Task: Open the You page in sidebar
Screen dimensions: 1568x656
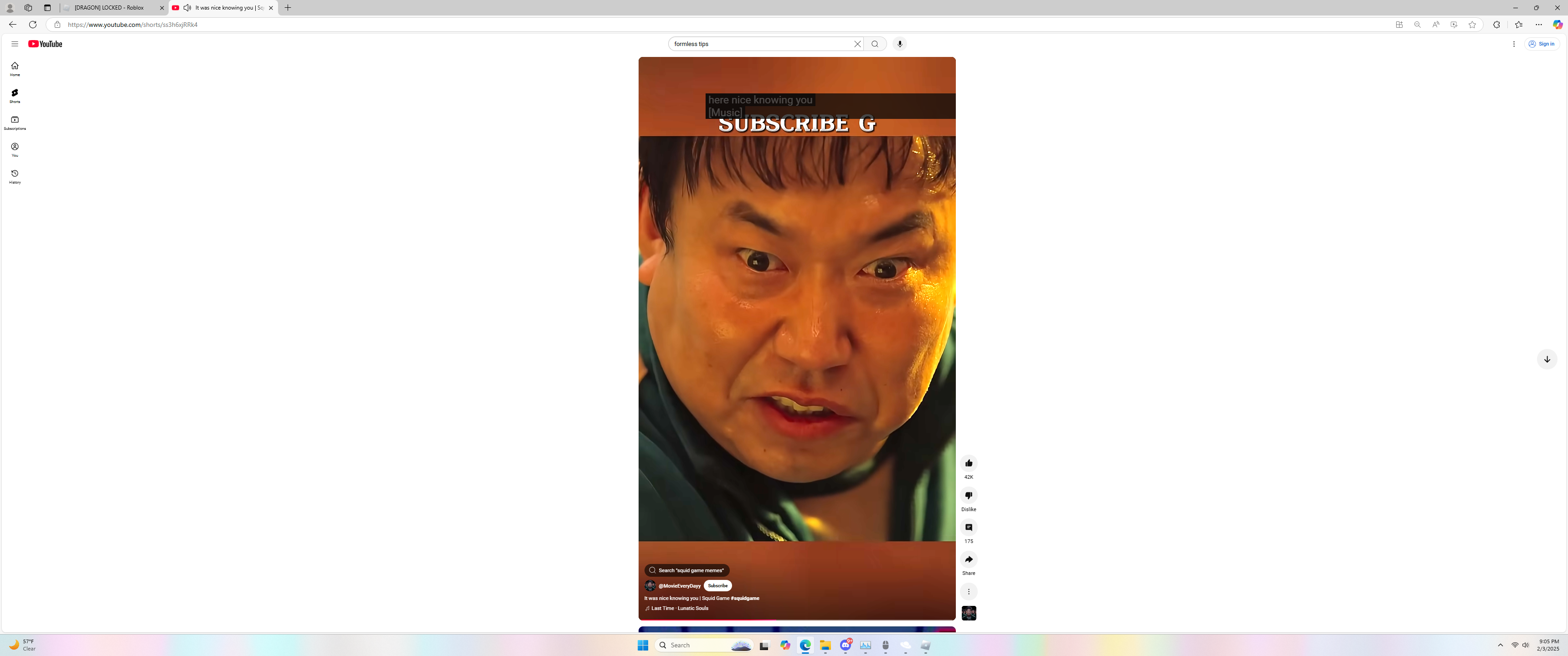Action: click(x=15, y=150)
